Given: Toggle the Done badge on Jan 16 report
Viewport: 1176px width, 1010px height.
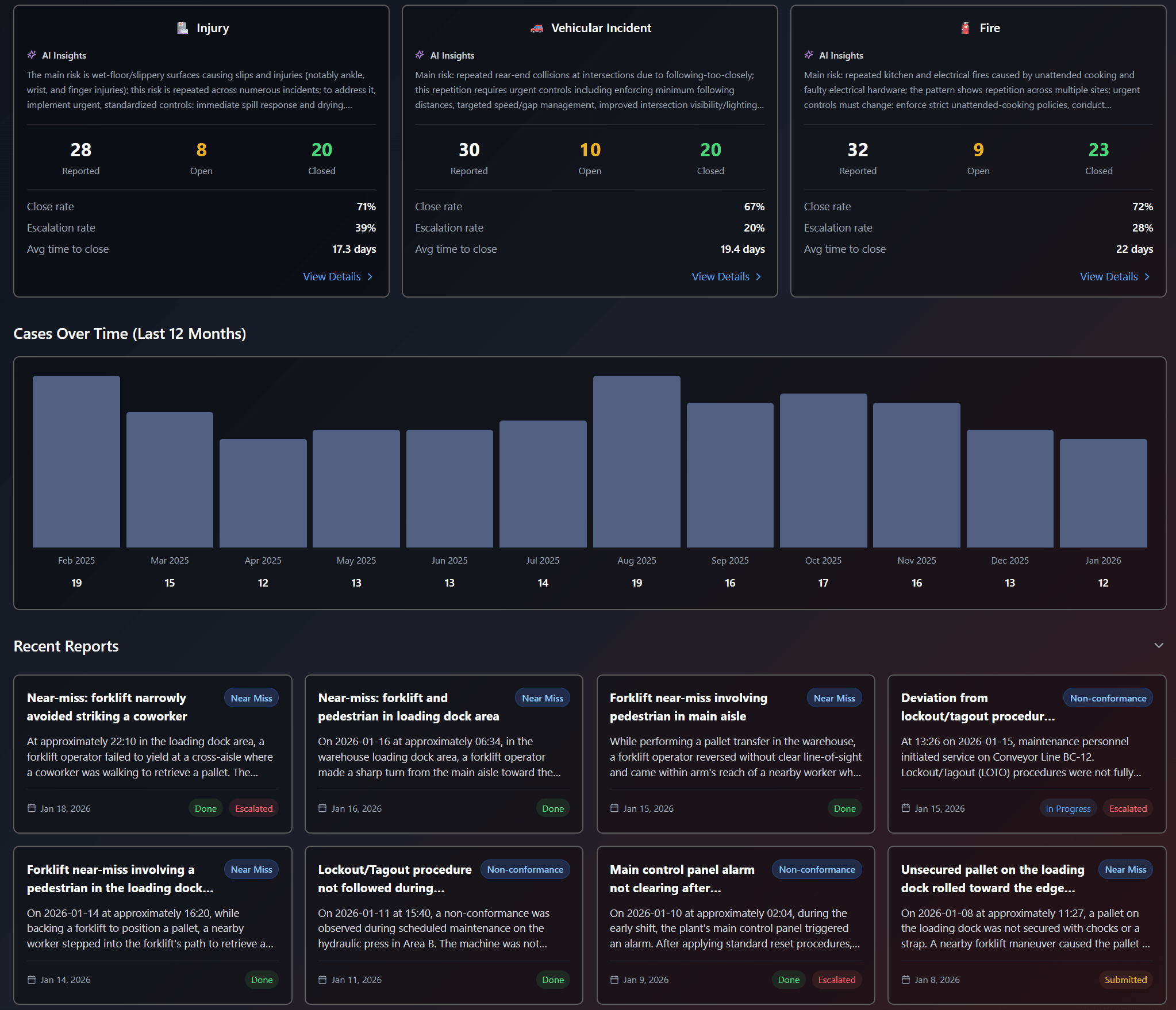Looking at the screenshot, I should 552,808.
